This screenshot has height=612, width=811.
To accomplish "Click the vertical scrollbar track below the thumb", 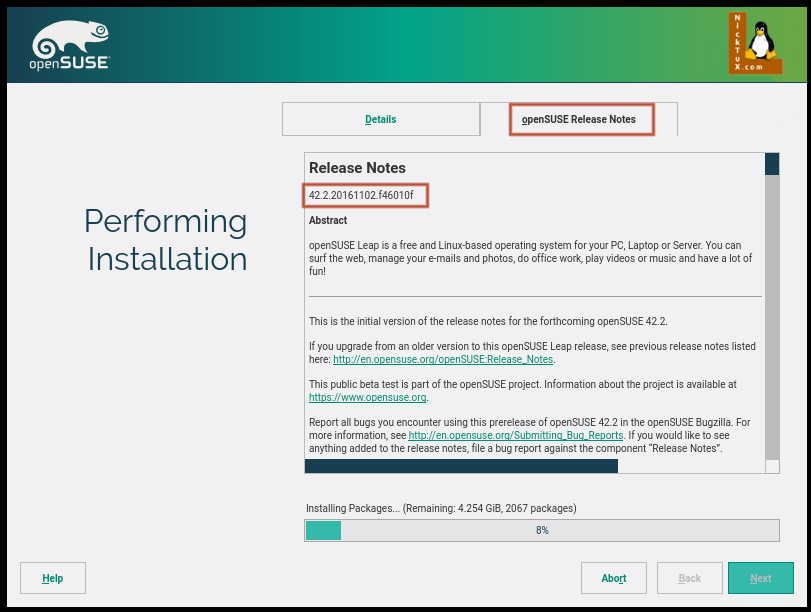I will click(771, 320).
